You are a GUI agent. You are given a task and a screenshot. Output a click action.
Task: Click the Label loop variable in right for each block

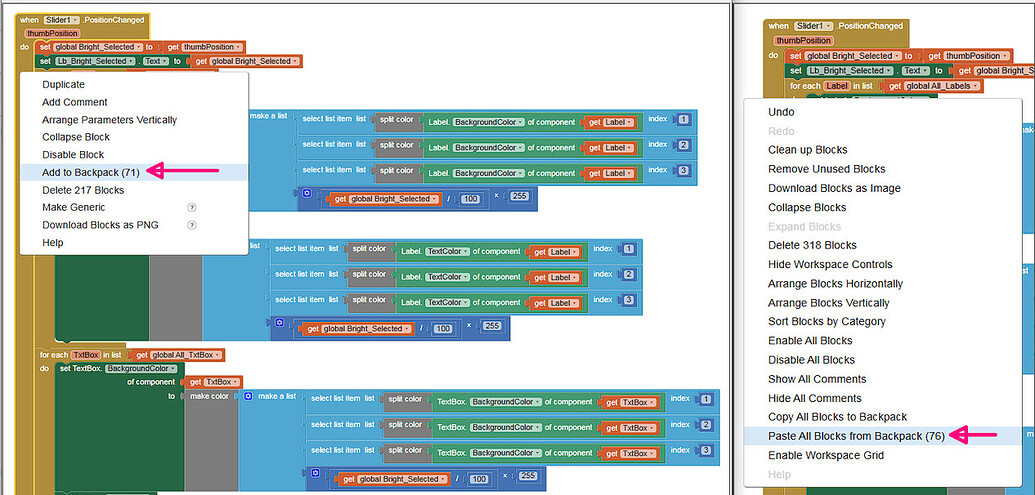tap(837, 86)
